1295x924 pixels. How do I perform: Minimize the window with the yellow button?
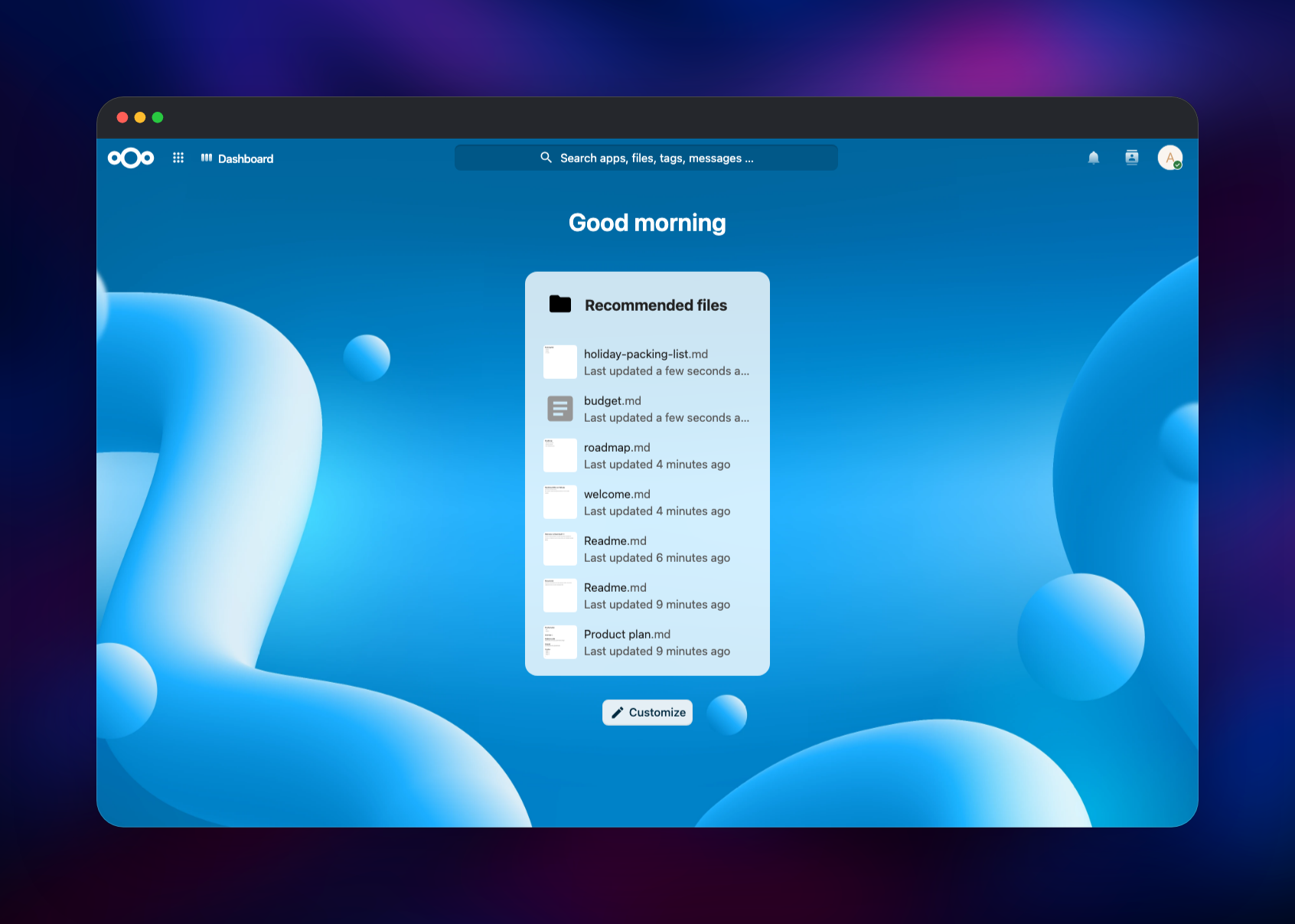pyautogui.click(x=140, y=117)
